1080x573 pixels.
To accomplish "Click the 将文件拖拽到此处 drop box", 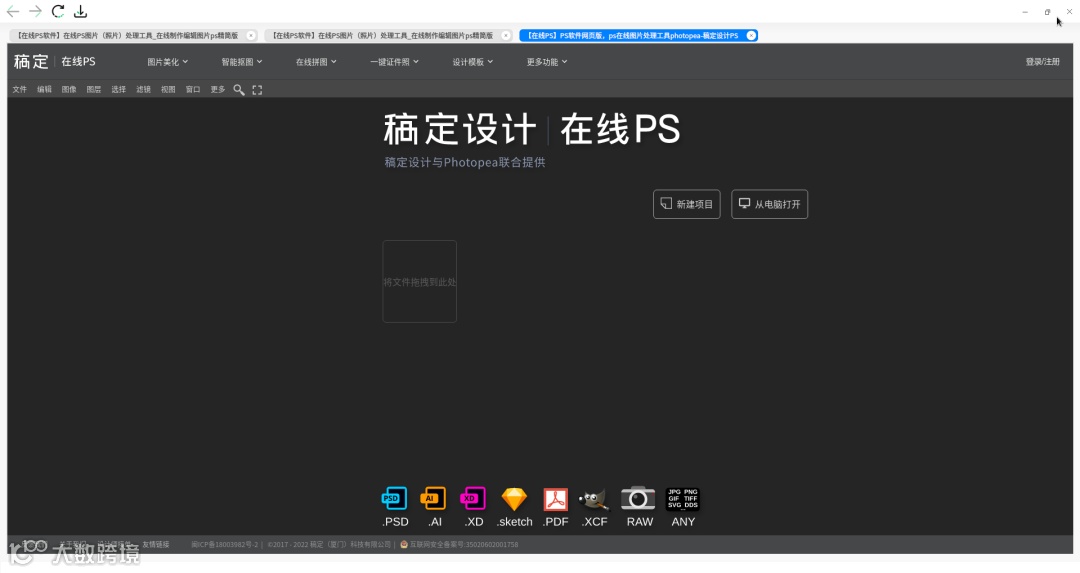I will coord(419,281).
